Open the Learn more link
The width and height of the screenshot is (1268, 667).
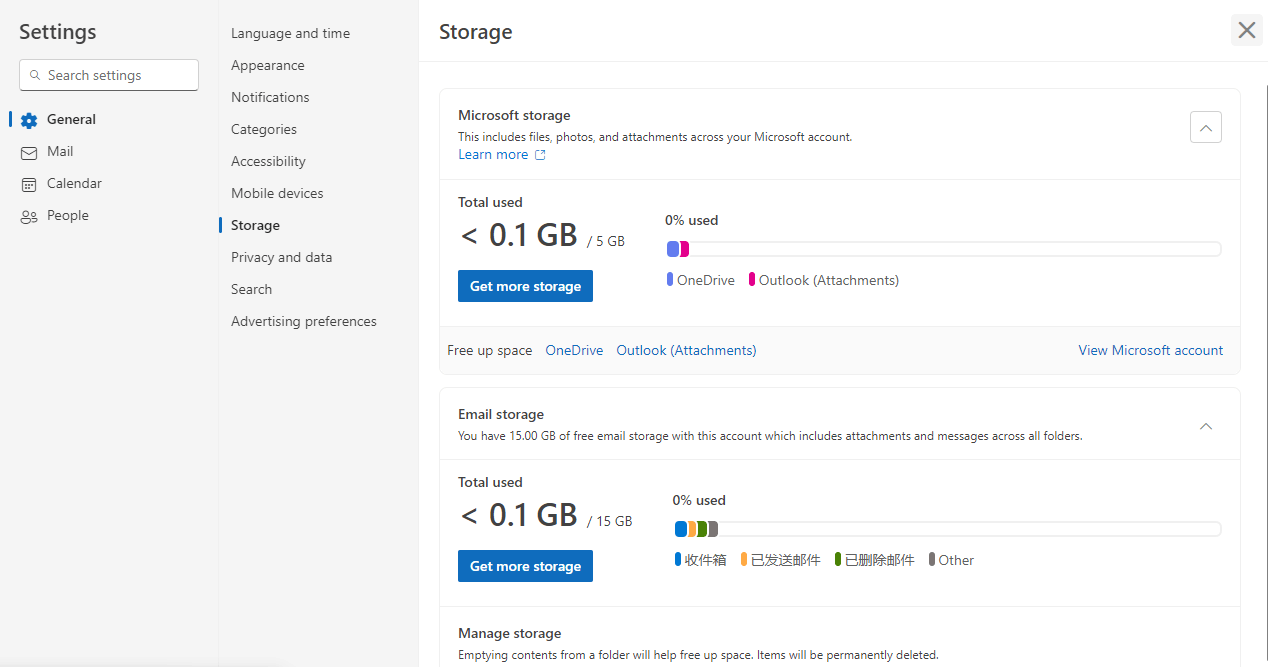pyautogui.click(x=493, y=155)
